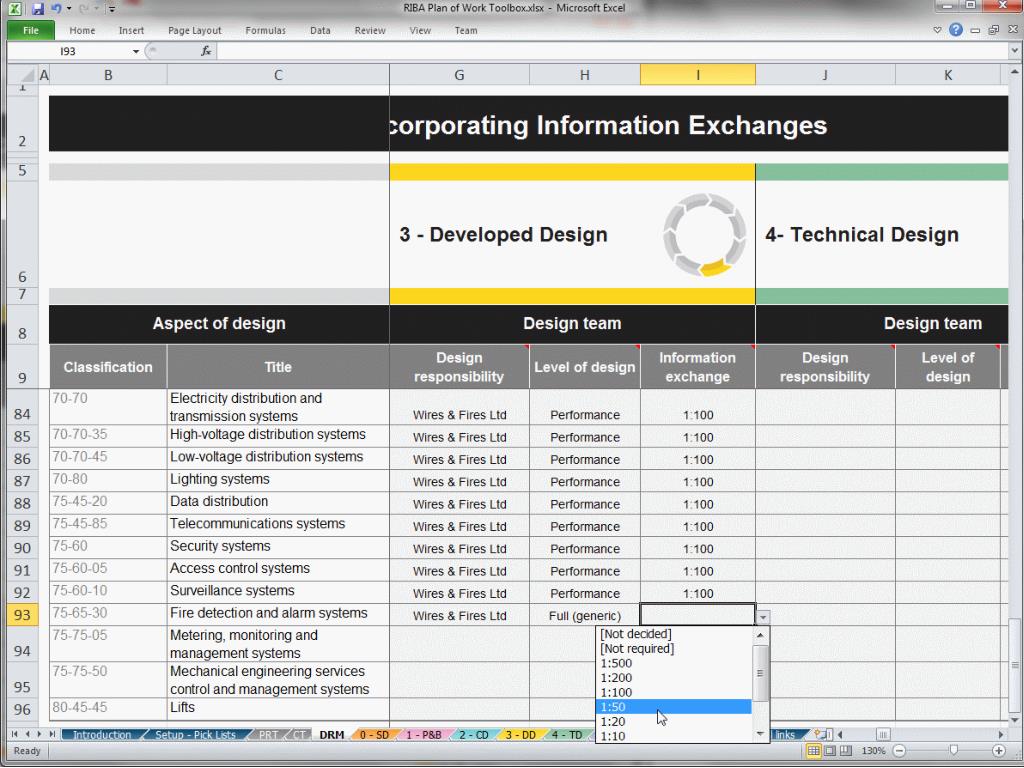Click the Insert Worksheet icon after the sheet tabs
Screen dimensions: 1024x768
(x=821, y=735)
